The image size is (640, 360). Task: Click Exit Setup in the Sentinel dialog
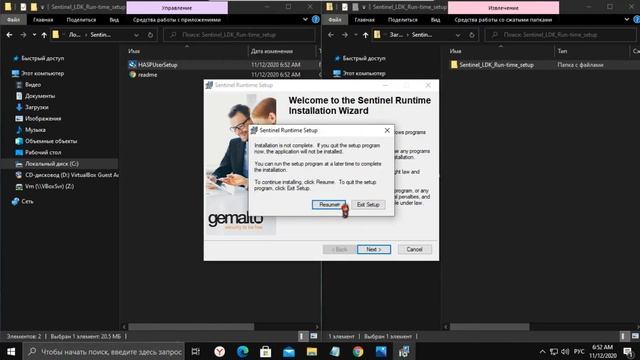tap(368, 204)
